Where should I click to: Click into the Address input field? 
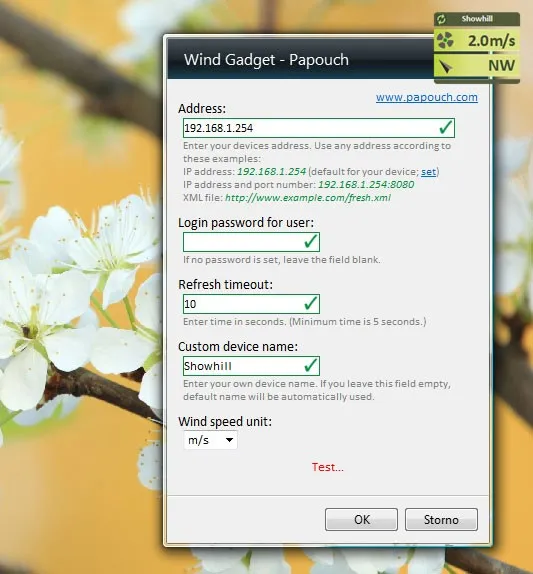pos(319,128)
